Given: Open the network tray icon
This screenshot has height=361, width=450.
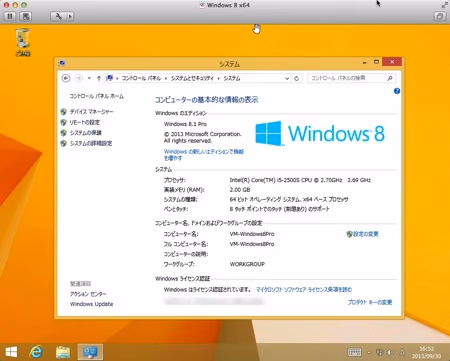Looking at the screenshot, I should (x=379, y=352).
